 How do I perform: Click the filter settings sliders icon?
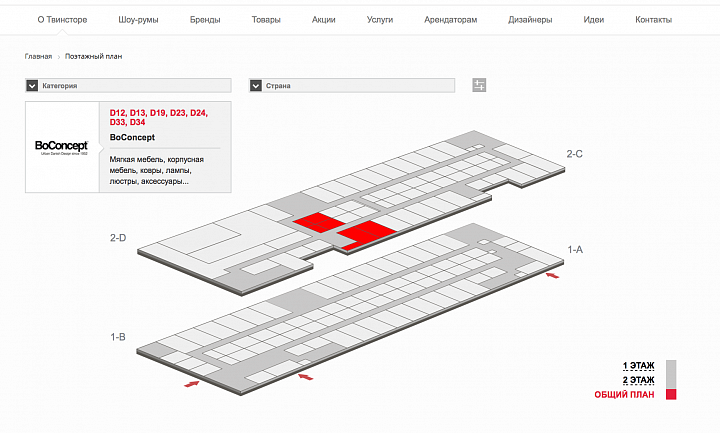[479, 85]
